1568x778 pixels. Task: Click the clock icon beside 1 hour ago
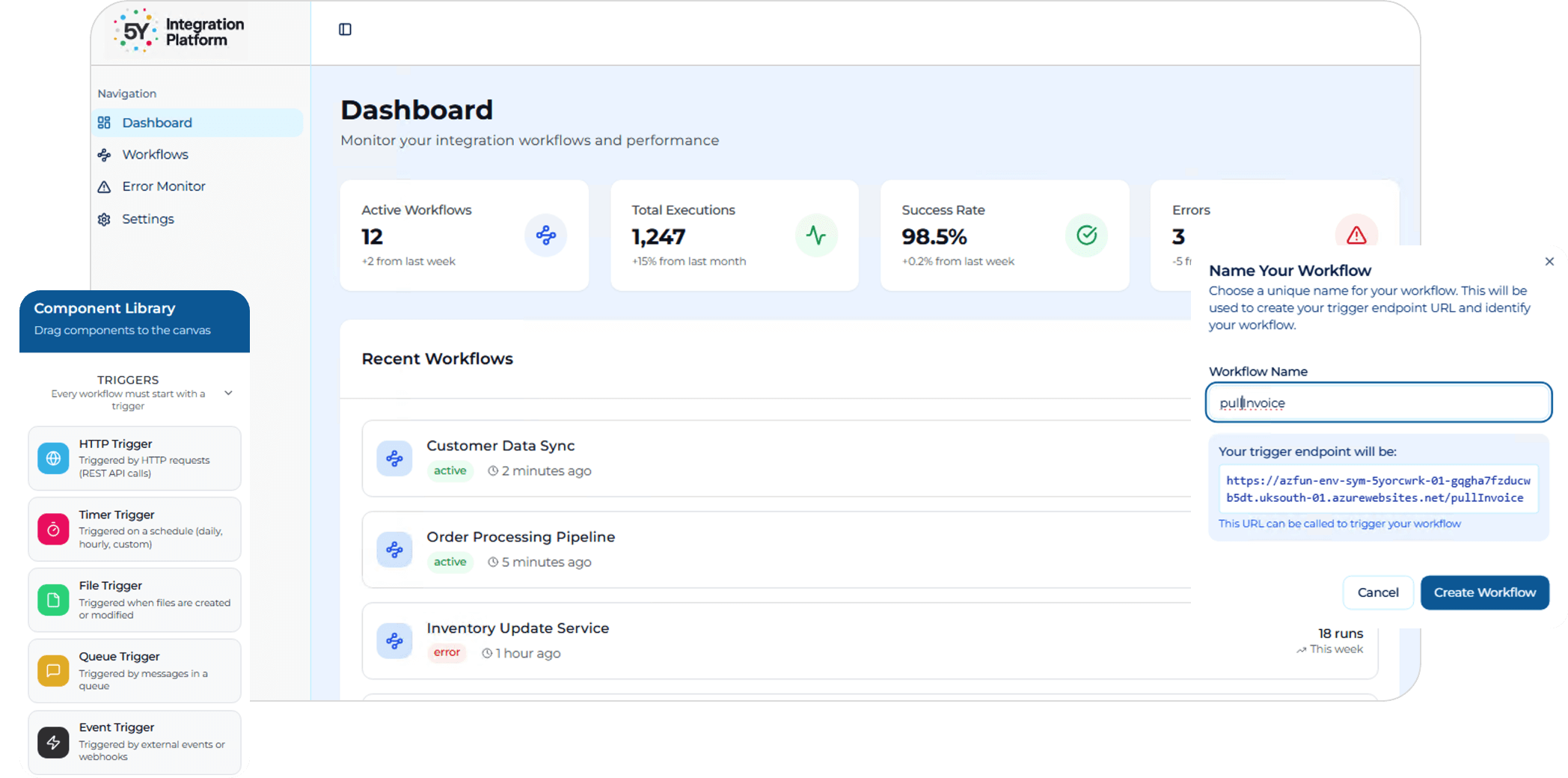pyautogui.click(x=487, y=653)
